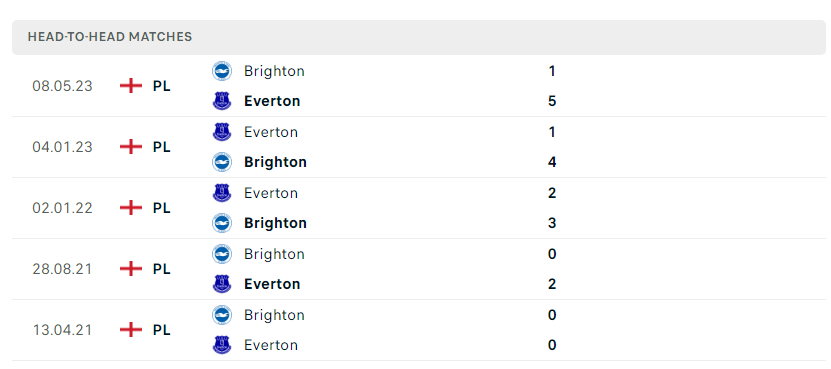831x369 pixels.
Task: Click the 08.05.23 match date
Action: (63, 86)
